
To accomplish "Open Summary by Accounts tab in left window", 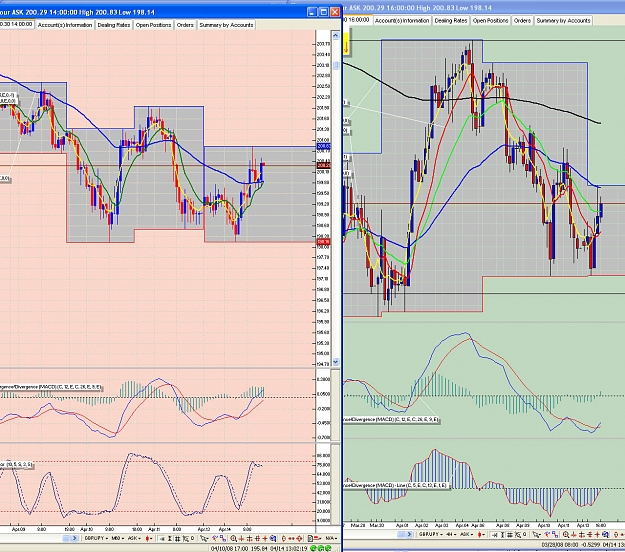I will [x=226, y=25].
